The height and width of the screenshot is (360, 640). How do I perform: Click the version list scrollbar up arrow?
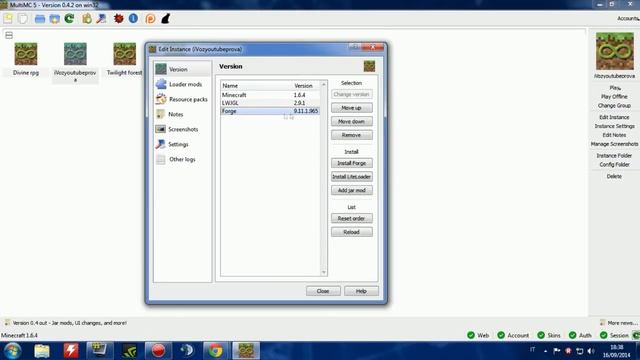324,84
